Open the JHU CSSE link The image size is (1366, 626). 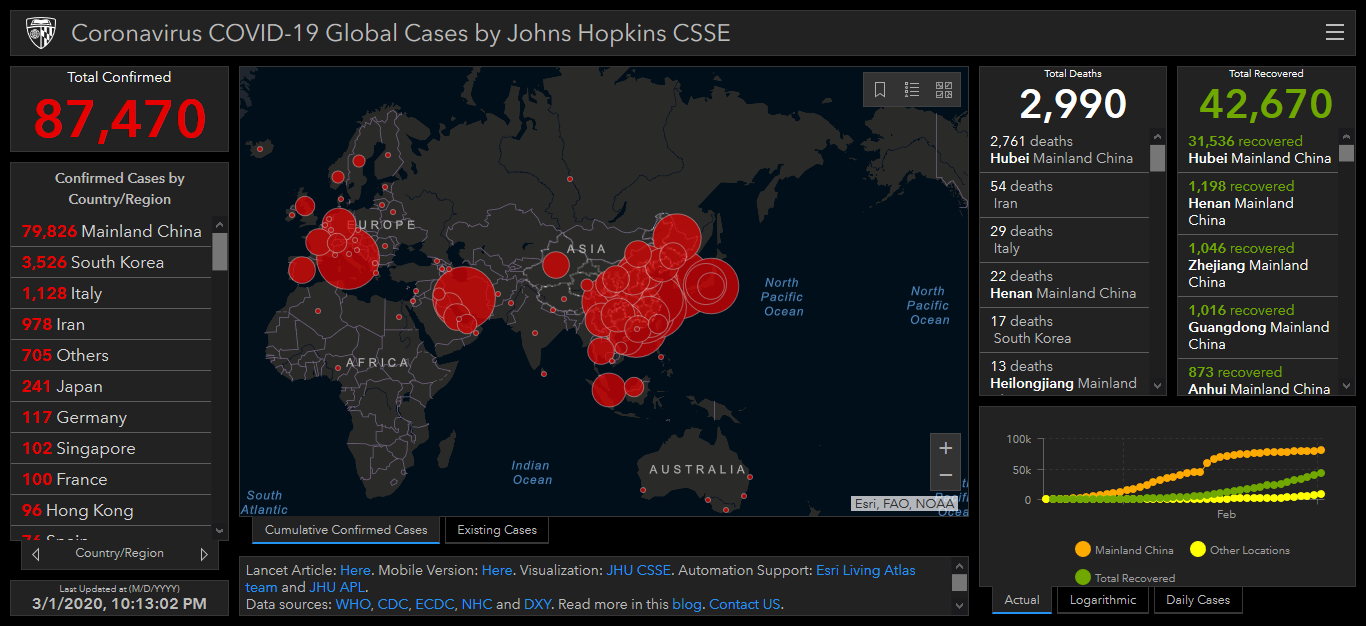coord(638,570)
